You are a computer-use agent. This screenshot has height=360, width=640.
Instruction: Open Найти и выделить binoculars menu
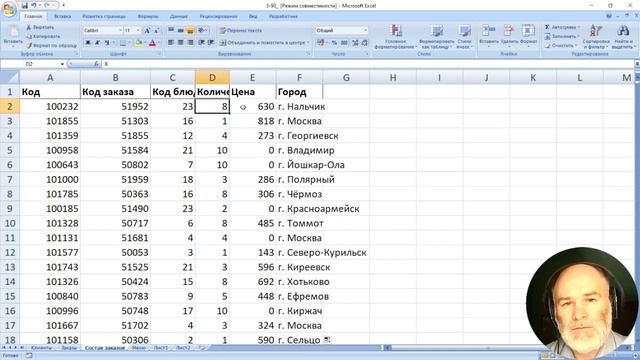click(x=622, y=37)
